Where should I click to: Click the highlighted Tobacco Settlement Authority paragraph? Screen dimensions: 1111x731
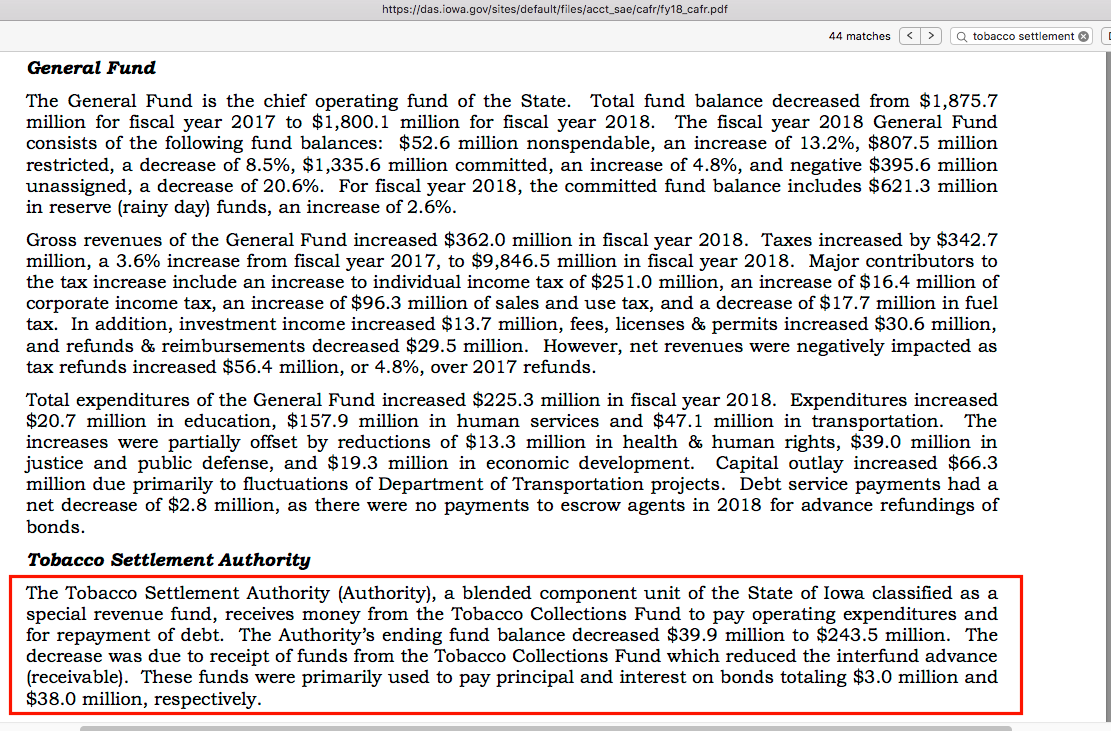coord(512,645)
